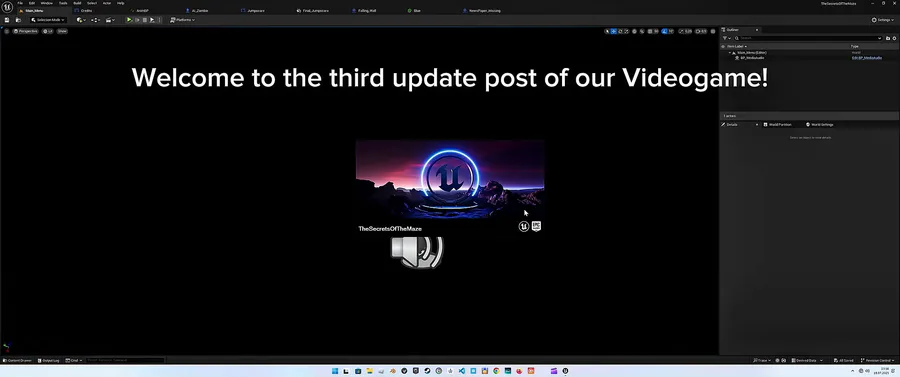The width and height of the screenshot is (900, 377).
Task: Toggle grid snapping in viewport
Action: click(x=650, y=32)
